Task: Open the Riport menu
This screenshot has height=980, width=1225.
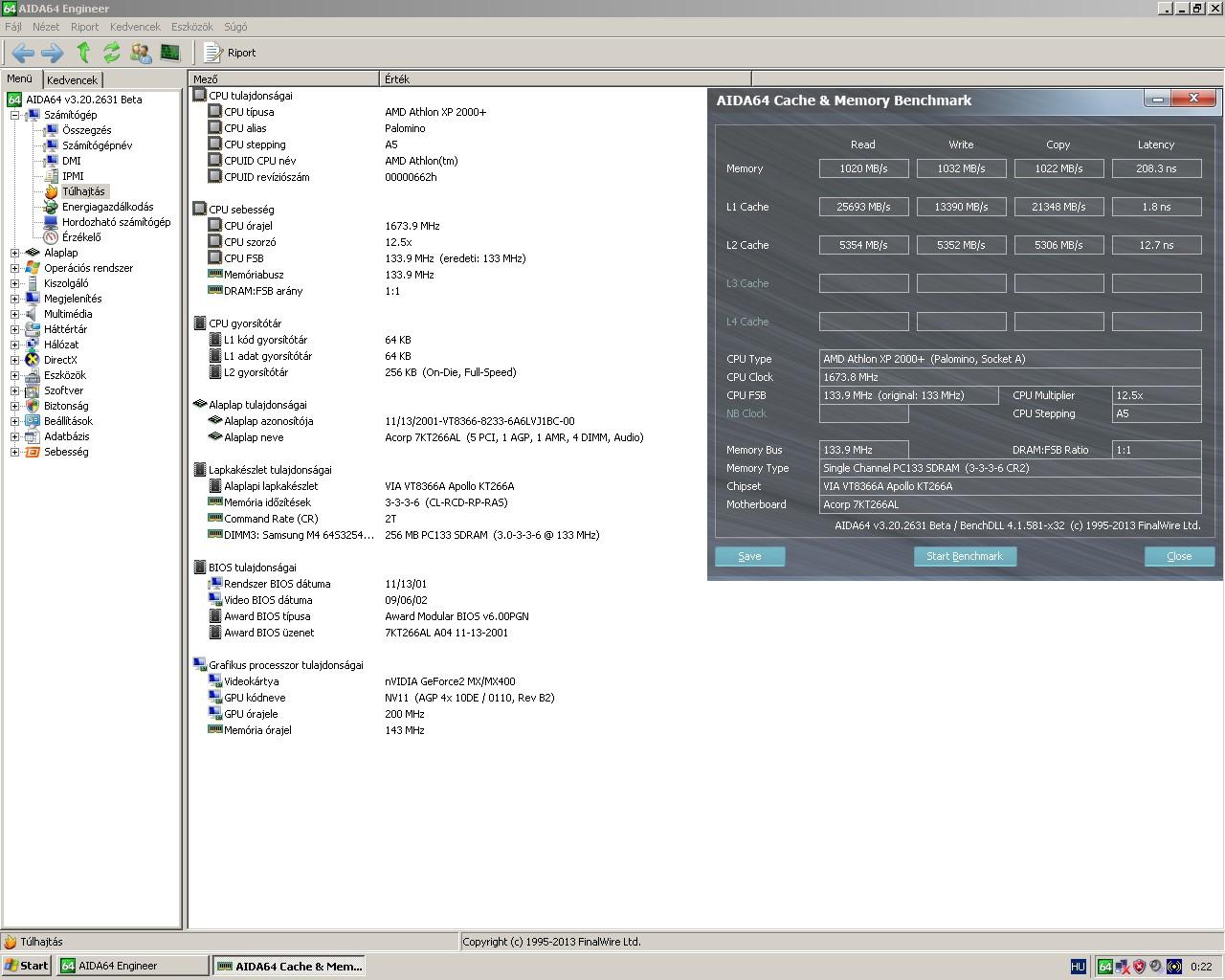Action: (x=84, y=27)
